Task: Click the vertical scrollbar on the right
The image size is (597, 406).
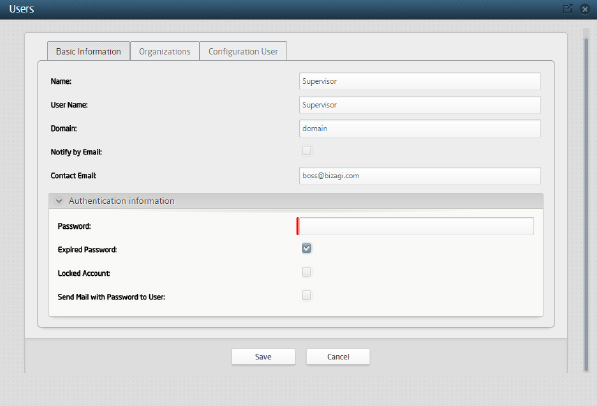Action: 586,202
